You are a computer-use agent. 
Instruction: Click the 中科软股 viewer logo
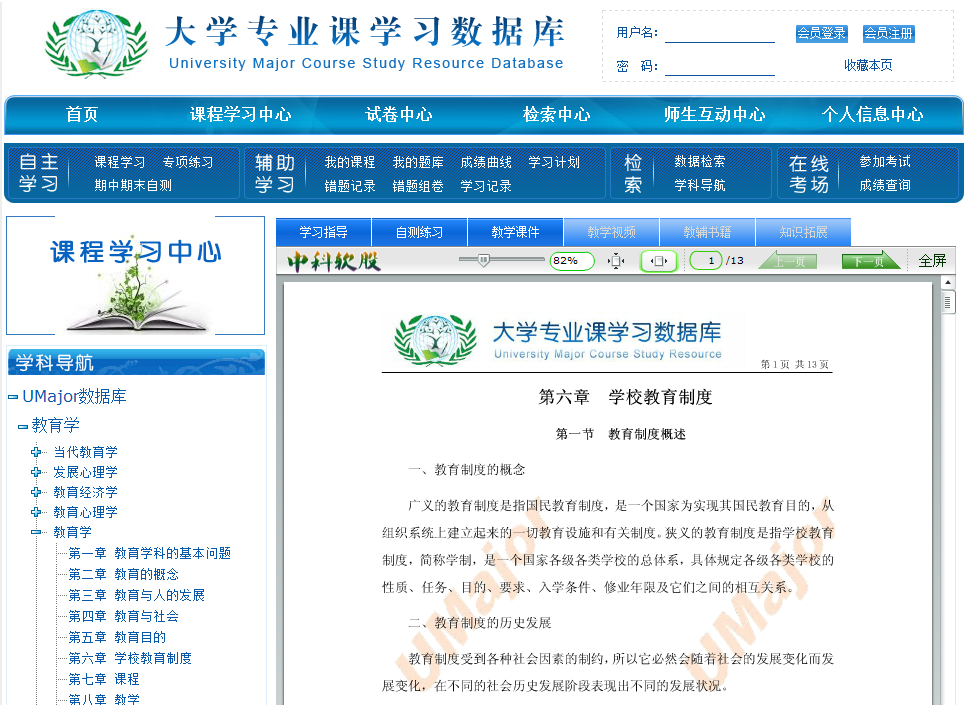coord(334,261)
